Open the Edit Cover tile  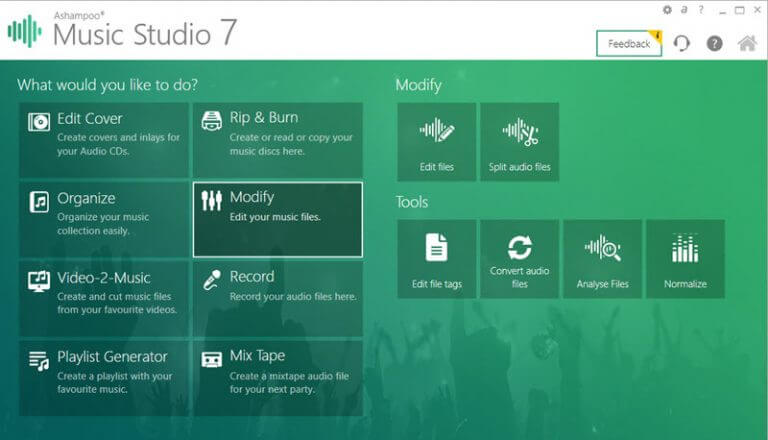pyautogui.click(x=104, y=140)
